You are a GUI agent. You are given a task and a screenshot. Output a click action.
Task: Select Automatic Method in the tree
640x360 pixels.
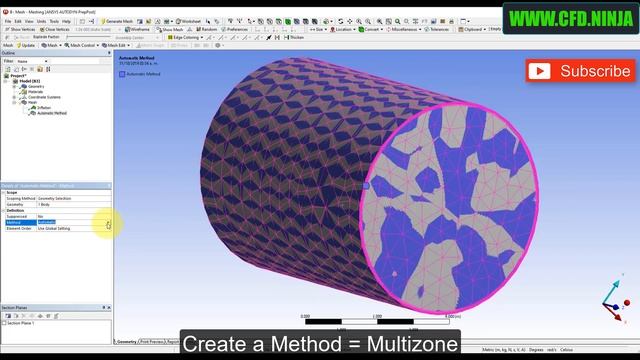[52, 113]
